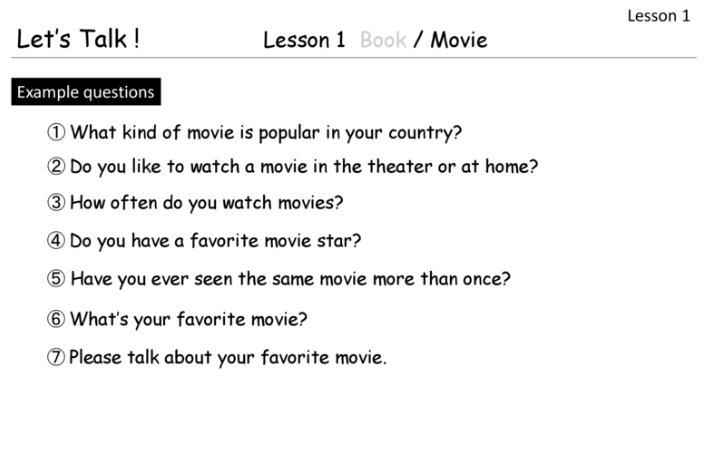Click the circled number 4 marker
This screenshot has height=466, width=705.
click(56, 241)
